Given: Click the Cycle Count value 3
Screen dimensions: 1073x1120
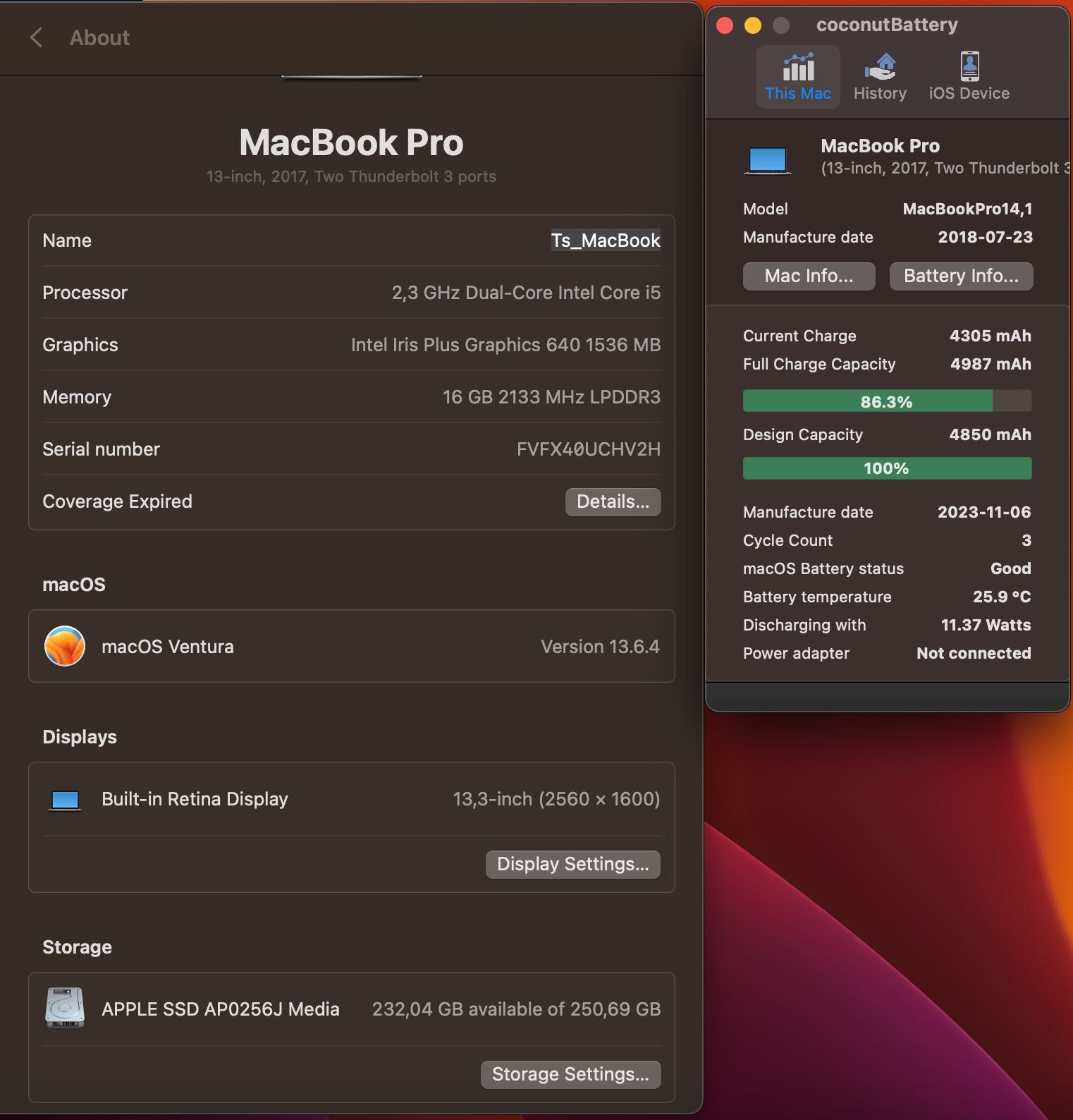Looking at the screenshot, I should [1026, 540].
